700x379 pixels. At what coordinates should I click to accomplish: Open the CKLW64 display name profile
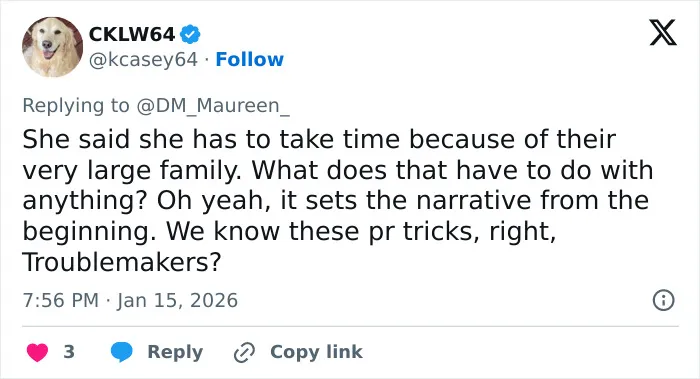coord(132,34)
